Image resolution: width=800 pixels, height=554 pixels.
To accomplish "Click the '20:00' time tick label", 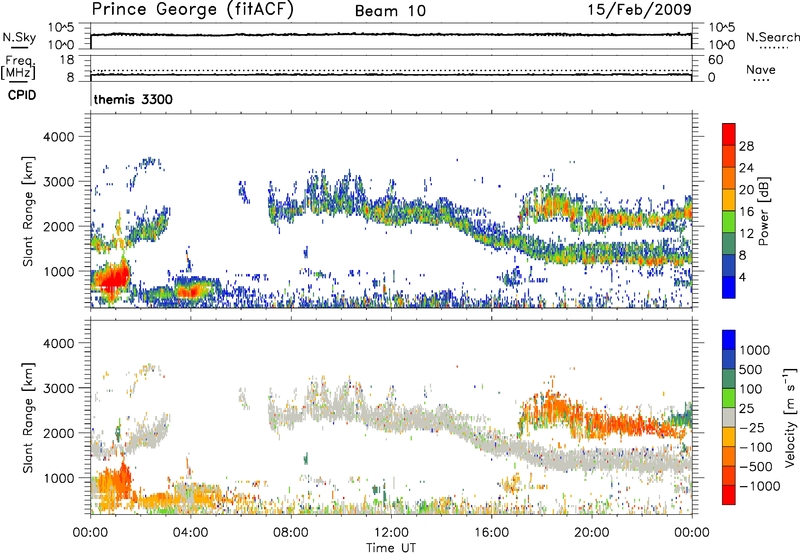I will [591, 533].
